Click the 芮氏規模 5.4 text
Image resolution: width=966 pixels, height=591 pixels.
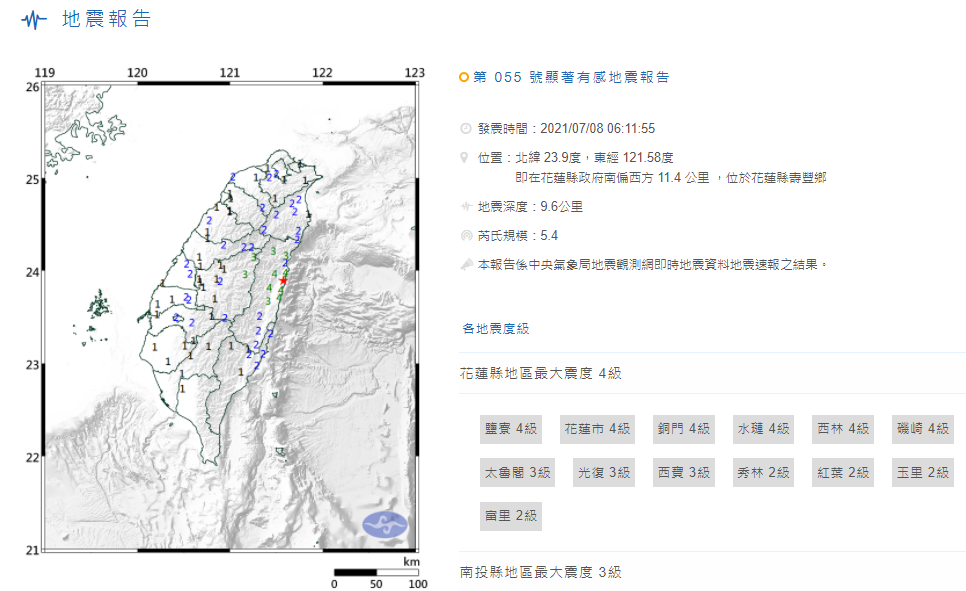(x=518, y=235)
